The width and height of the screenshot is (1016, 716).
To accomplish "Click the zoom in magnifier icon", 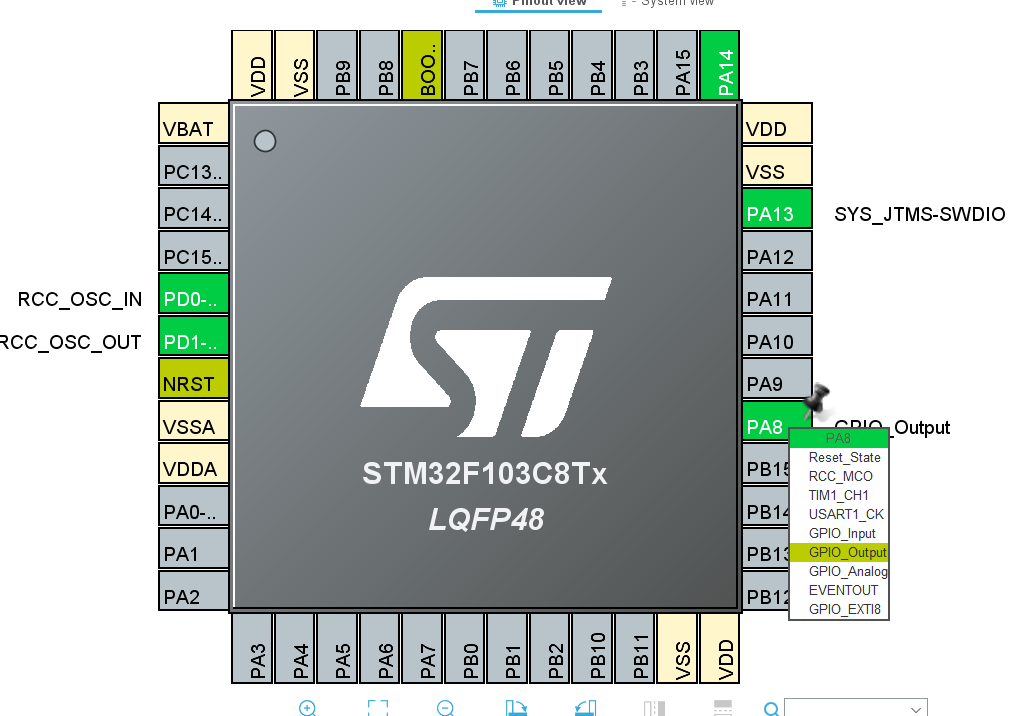I will (x=307, y=708).
